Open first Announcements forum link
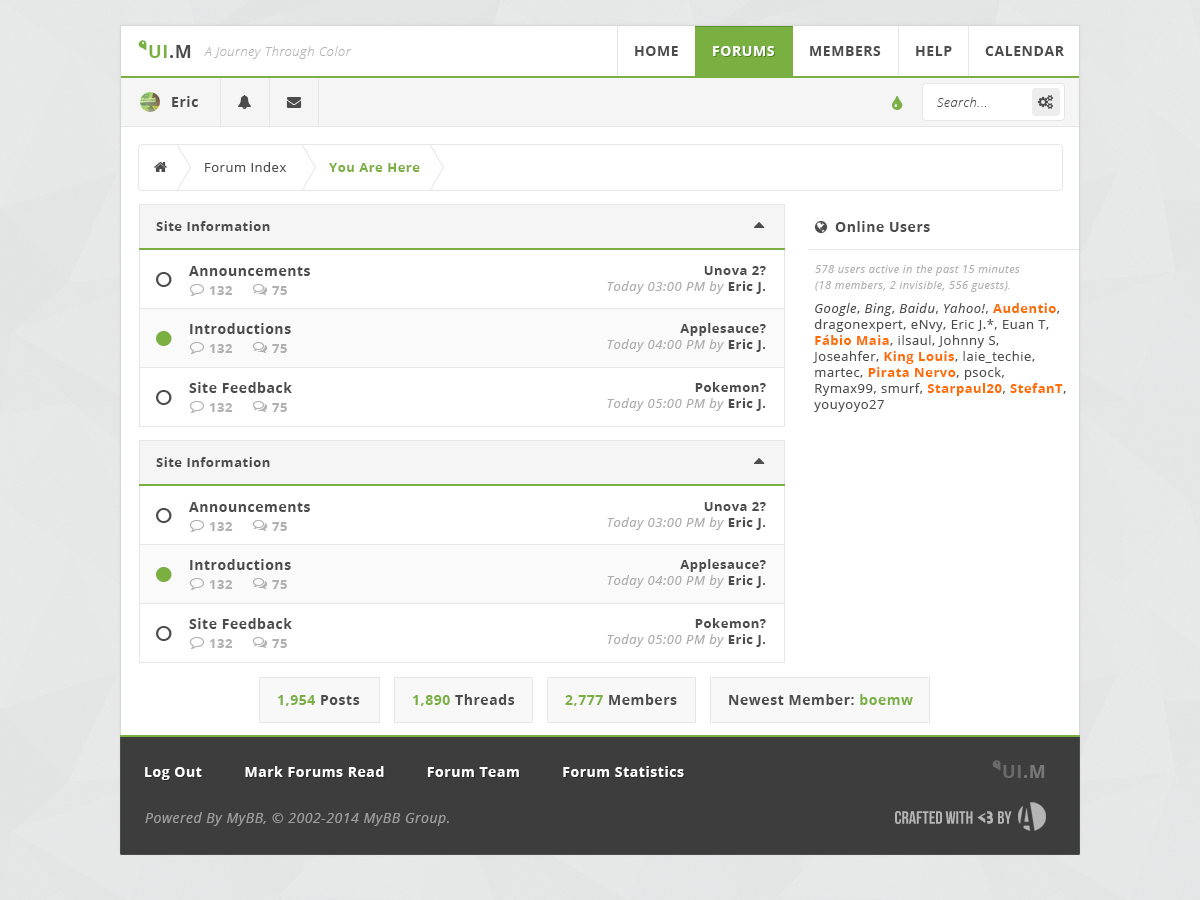Screen dimensions: 1200x900 tap(249, 271)
